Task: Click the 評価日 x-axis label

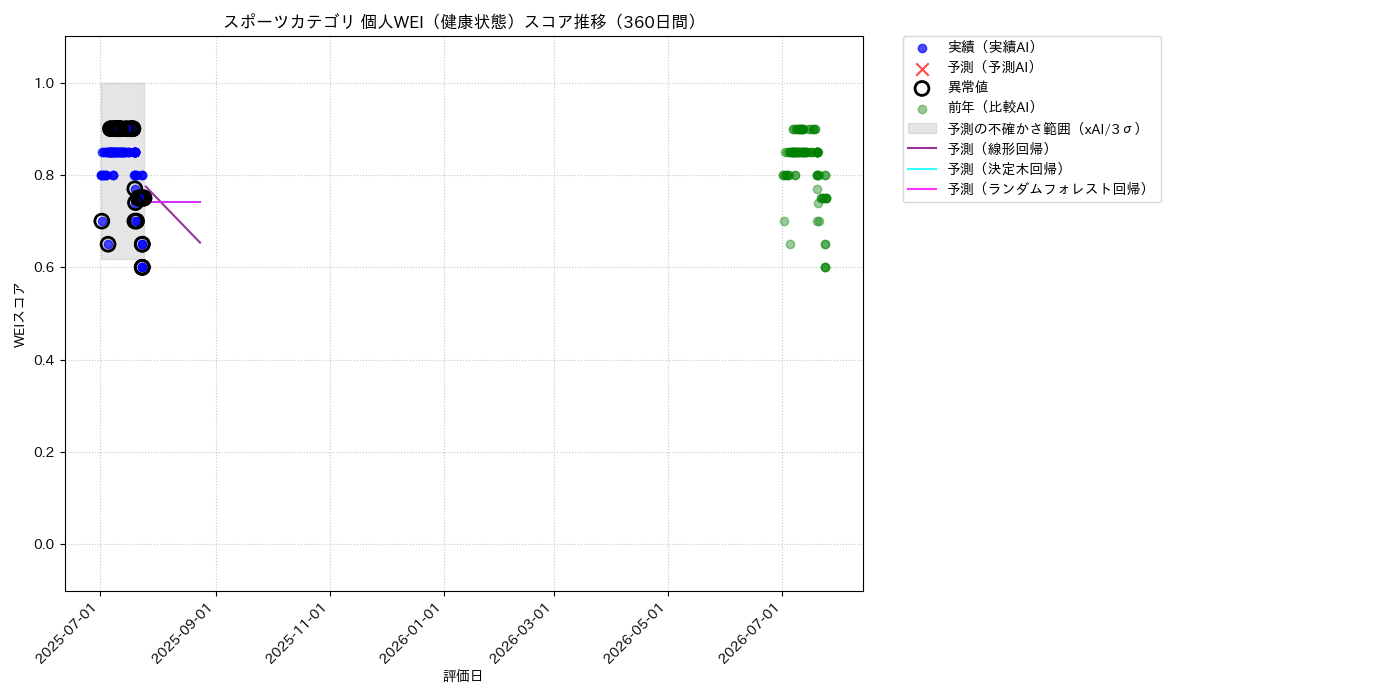Action: coord(463,677)
